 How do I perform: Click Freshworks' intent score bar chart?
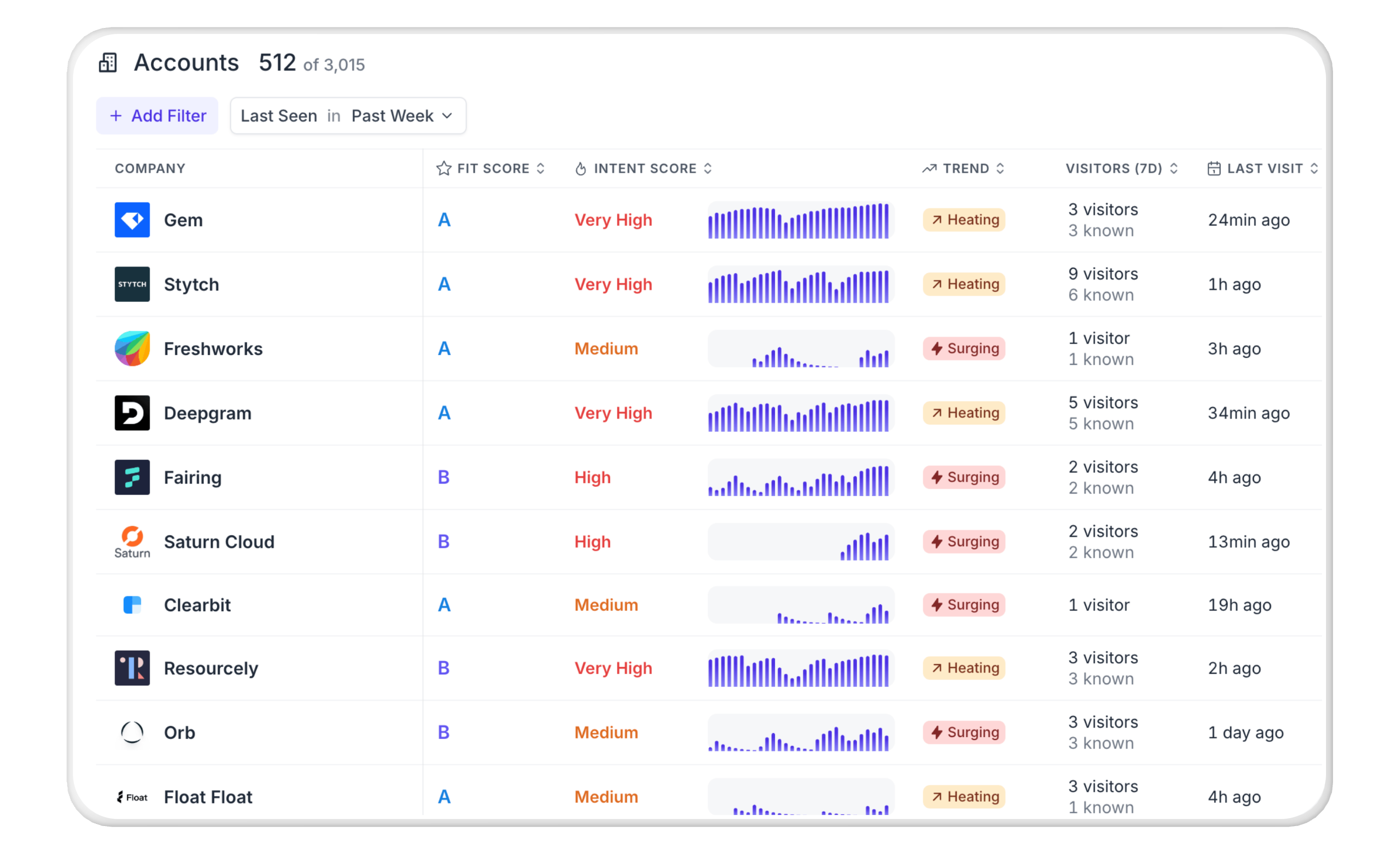(801, 348)
